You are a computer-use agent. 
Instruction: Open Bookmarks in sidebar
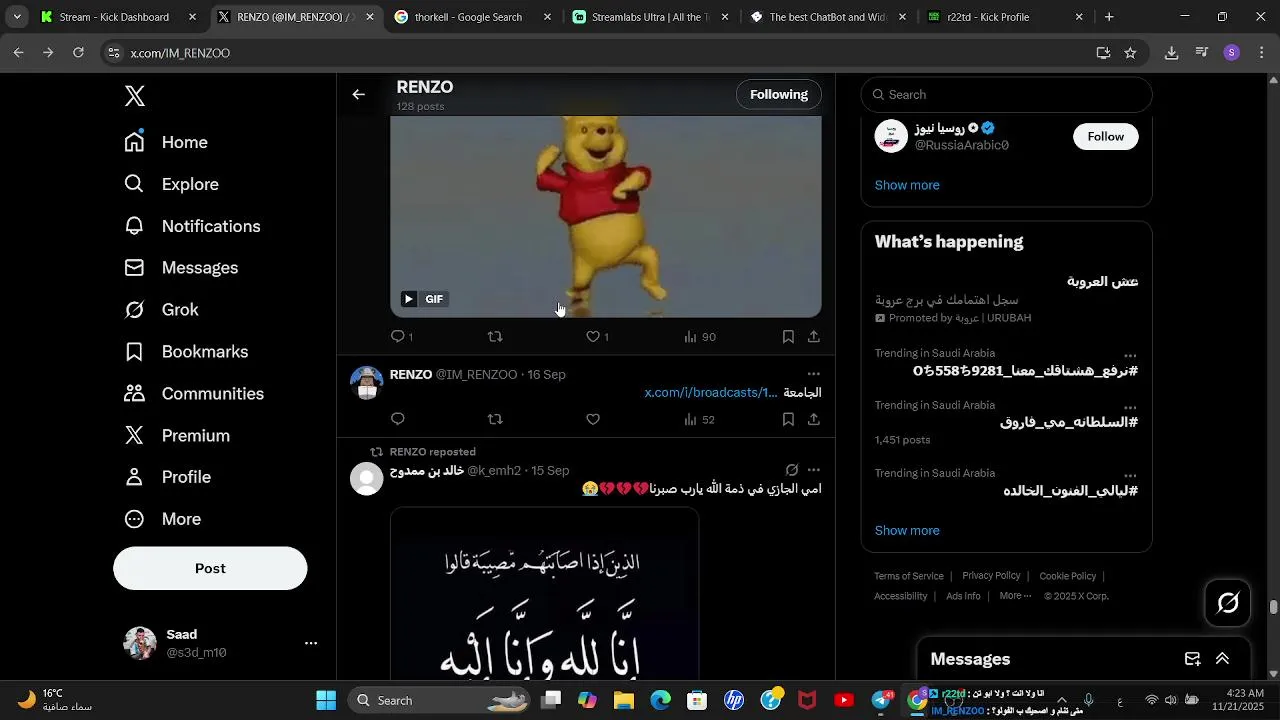tap(186, 352)
